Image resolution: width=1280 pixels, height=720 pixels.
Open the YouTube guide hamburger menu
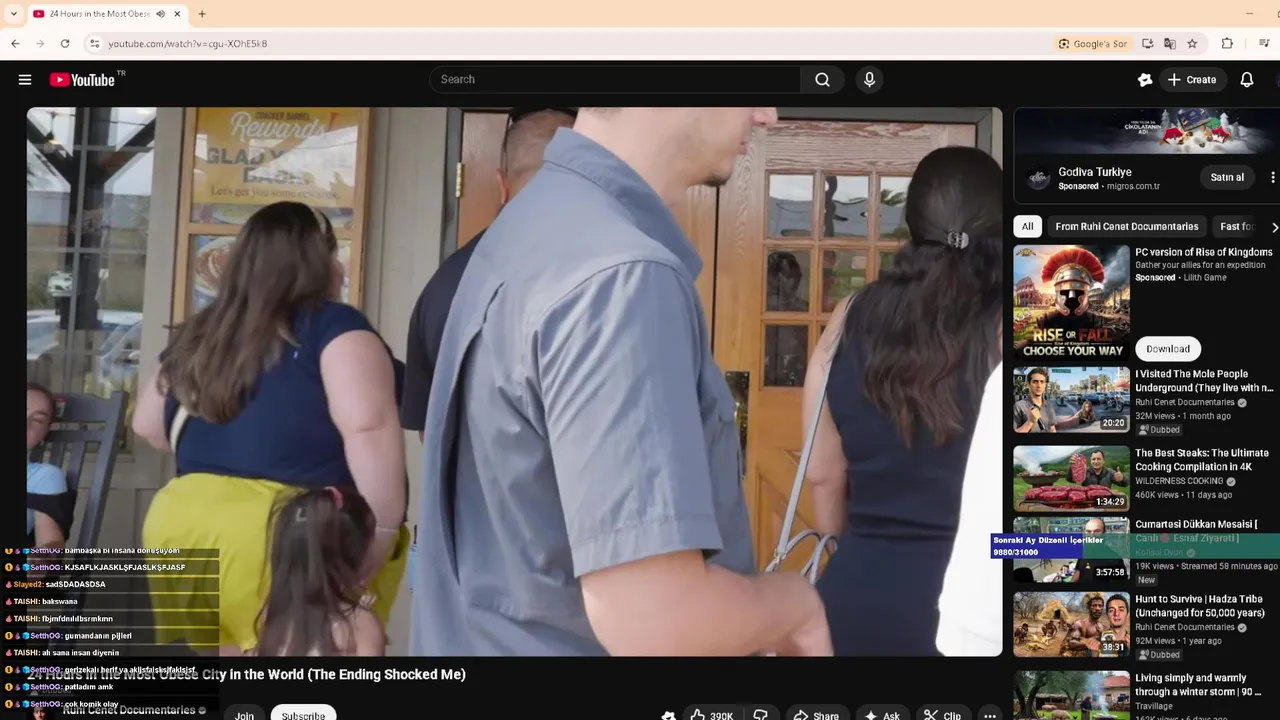(x=25, y=80)
